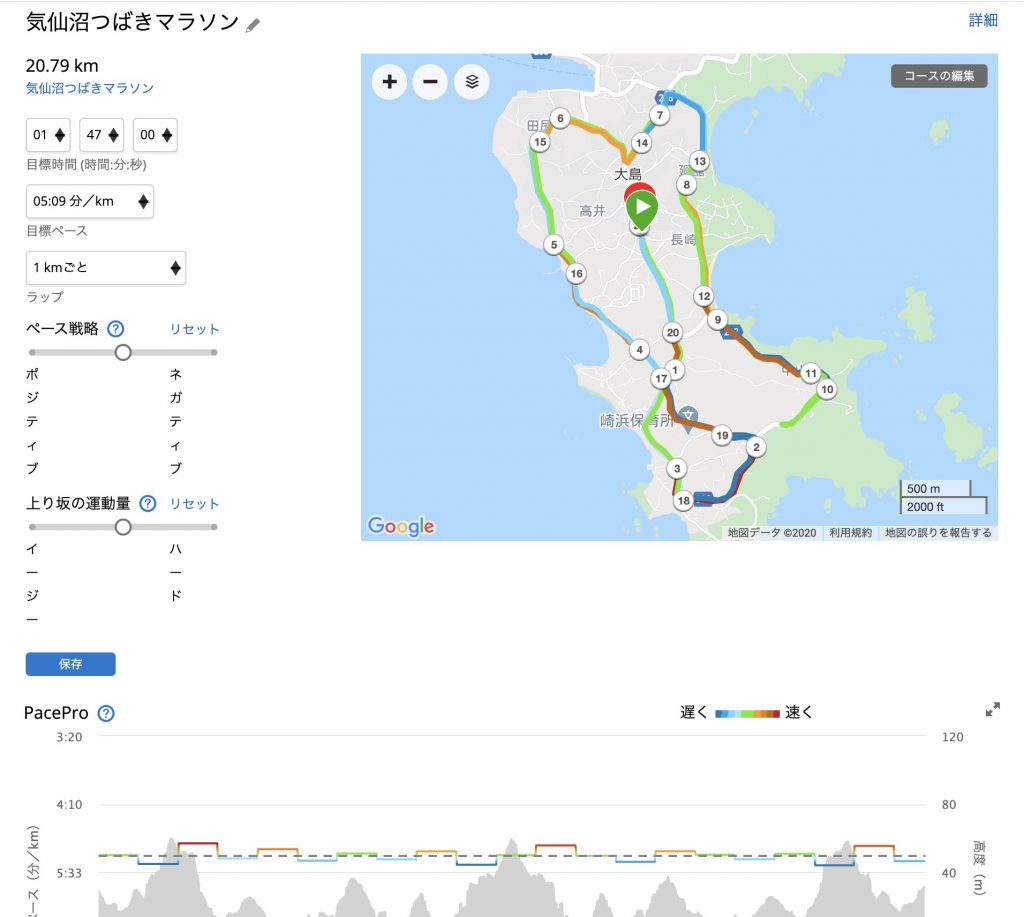This screenshot has width=1024, height=917.
Task: Open the map layers selector
Action: tap(472, 82)
